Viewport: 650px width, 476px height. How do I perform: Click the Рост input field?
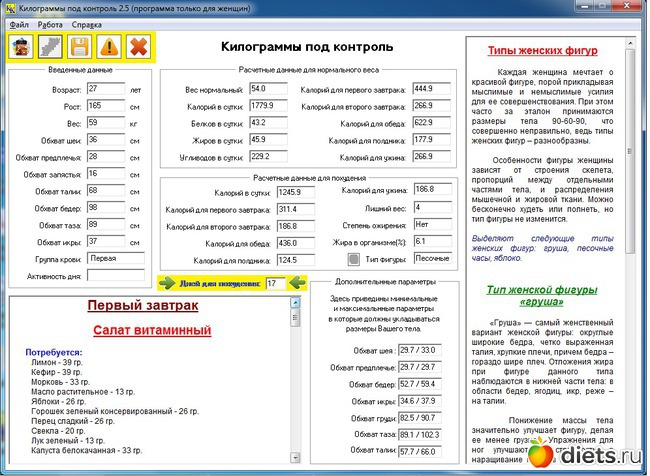click(104, 105)
